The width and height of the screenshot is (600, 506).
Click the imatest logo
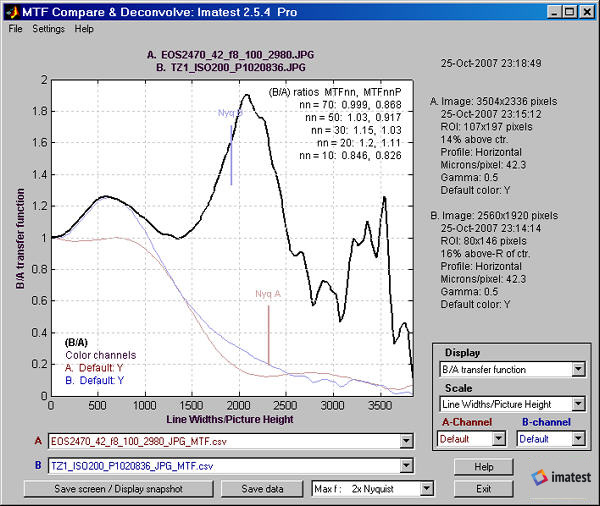tap(561, 477)
